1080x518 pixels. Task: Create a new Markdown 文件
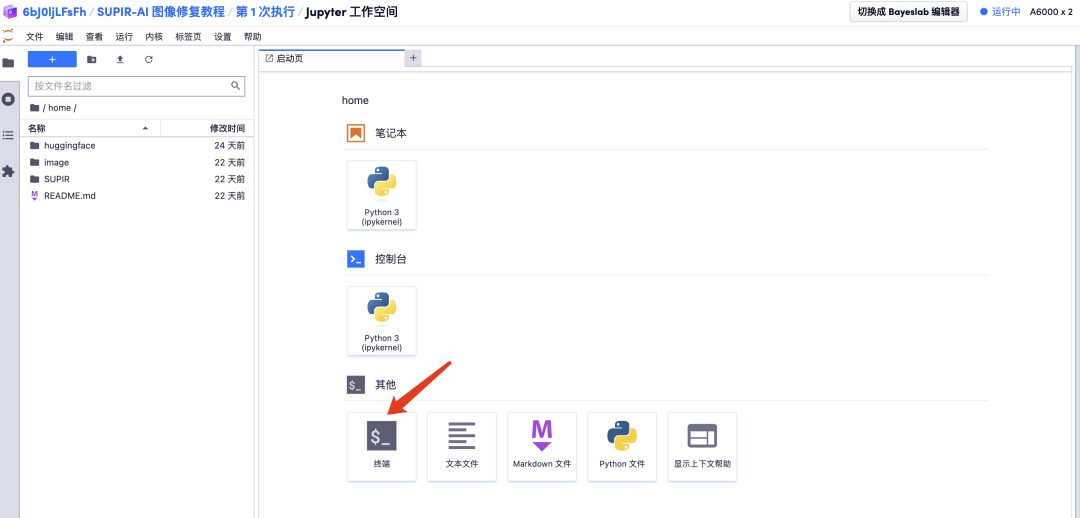pos(541,445)
